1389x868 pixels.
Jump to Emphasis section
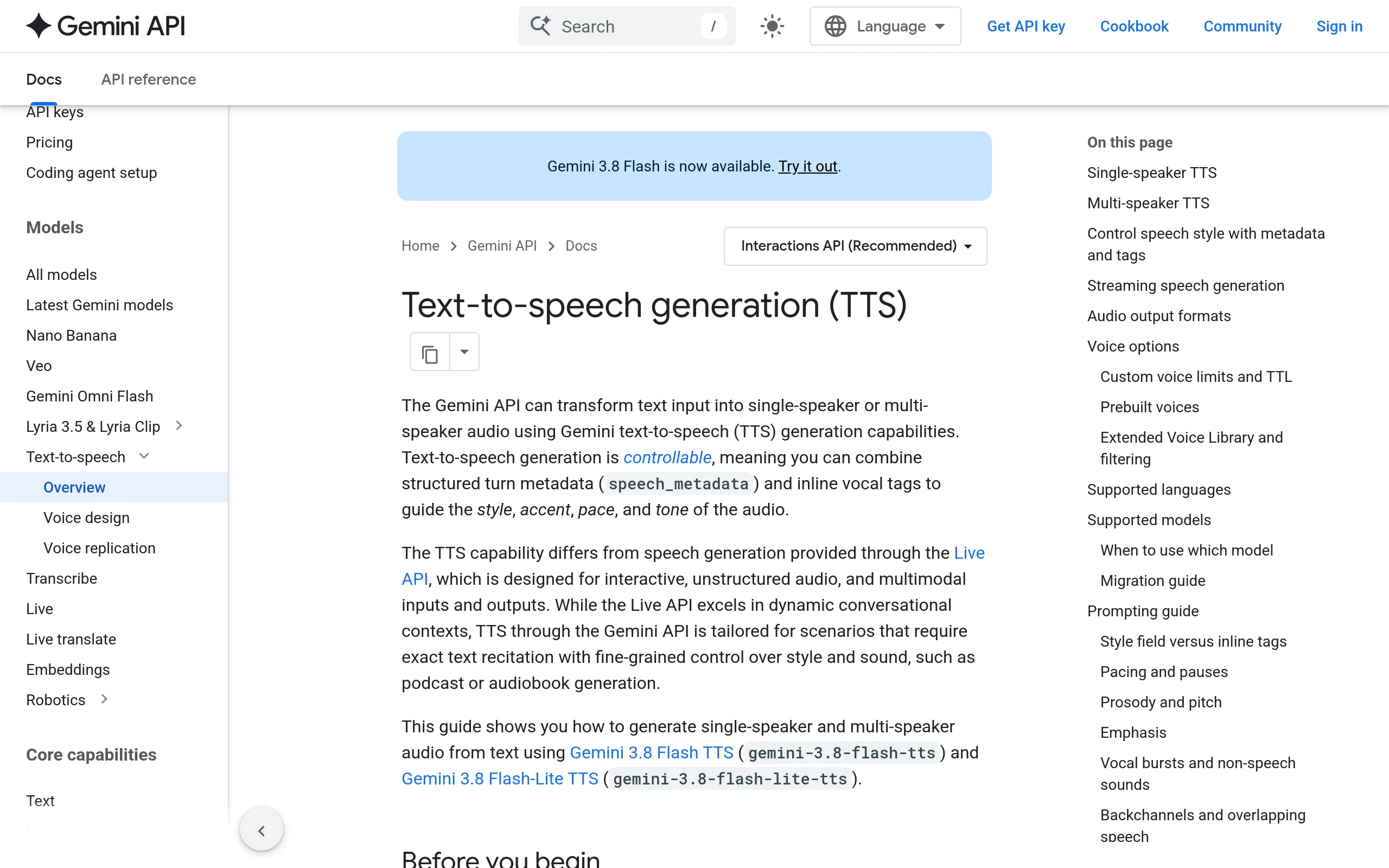point(1133,732)
